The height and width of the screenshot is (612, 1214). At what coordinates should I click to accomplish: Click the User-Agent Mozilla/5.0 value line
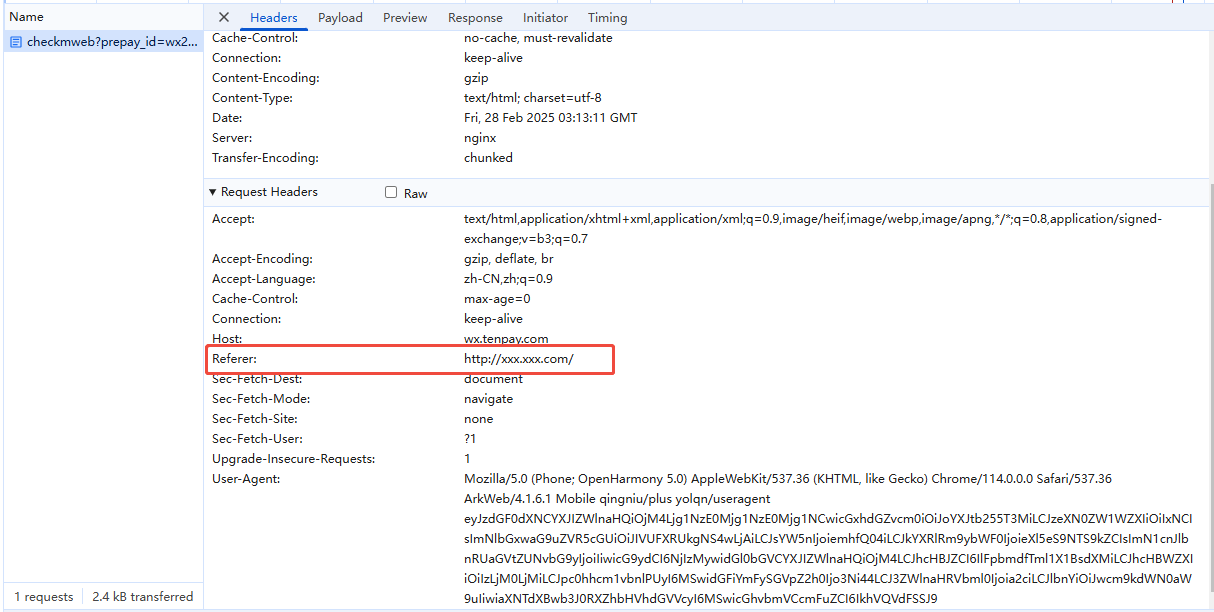(x=788, y=478)
